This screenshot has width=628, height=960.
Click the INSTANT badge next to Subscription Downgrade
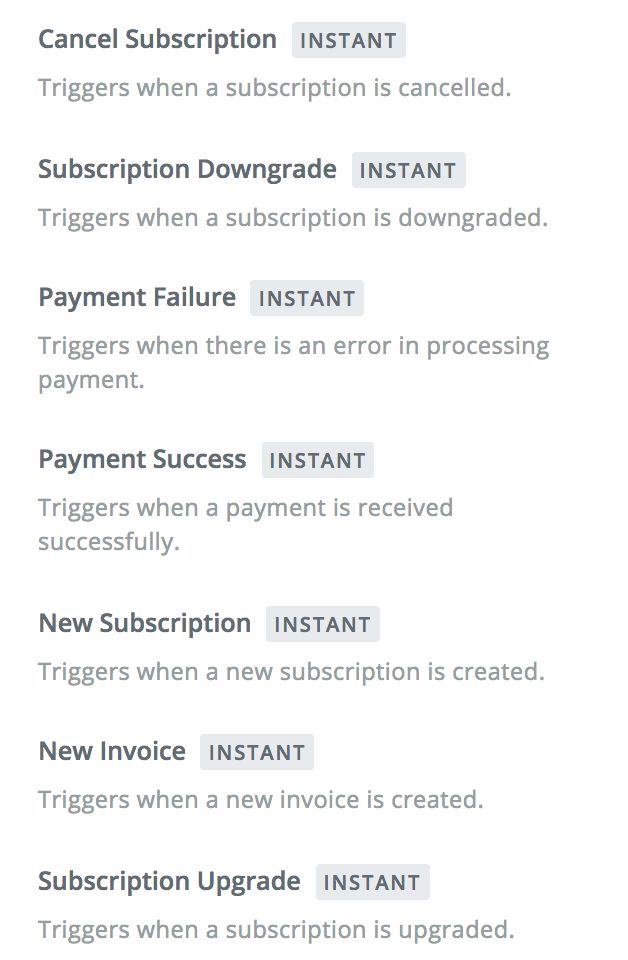pos(408,171)
